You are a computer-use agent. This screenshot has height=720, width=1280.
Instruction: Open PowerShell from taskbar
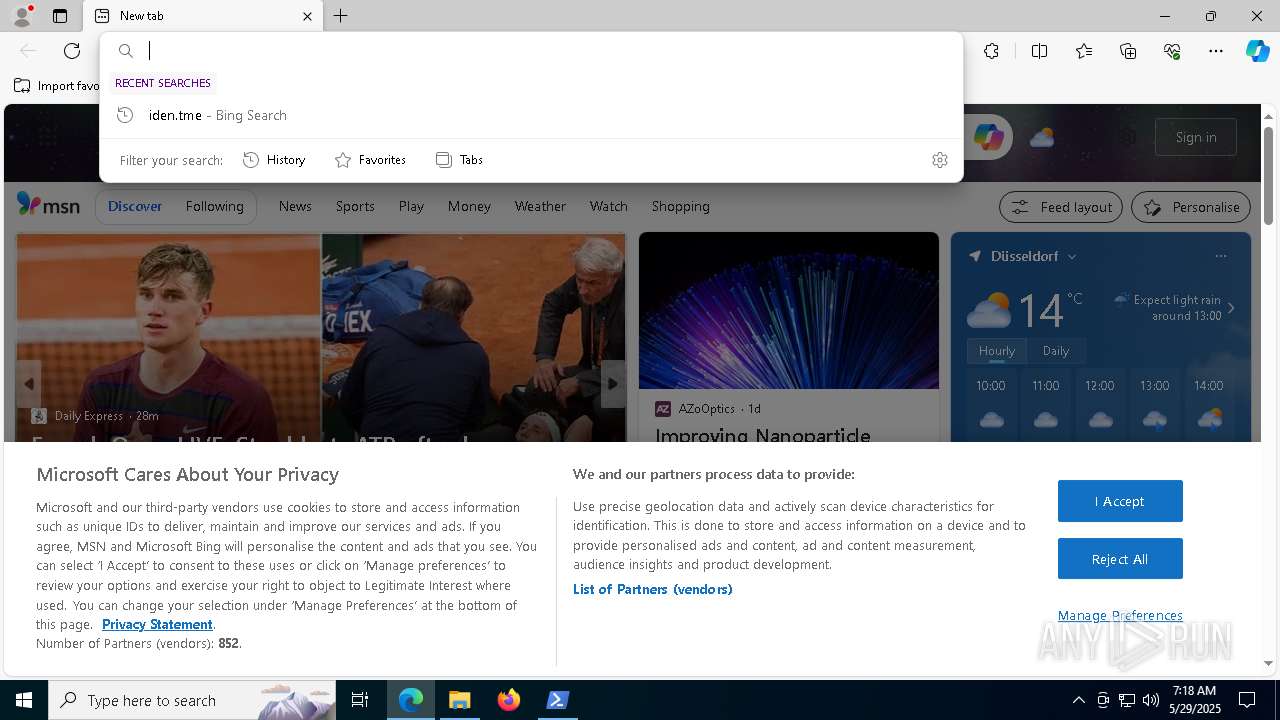pos(558,700)
